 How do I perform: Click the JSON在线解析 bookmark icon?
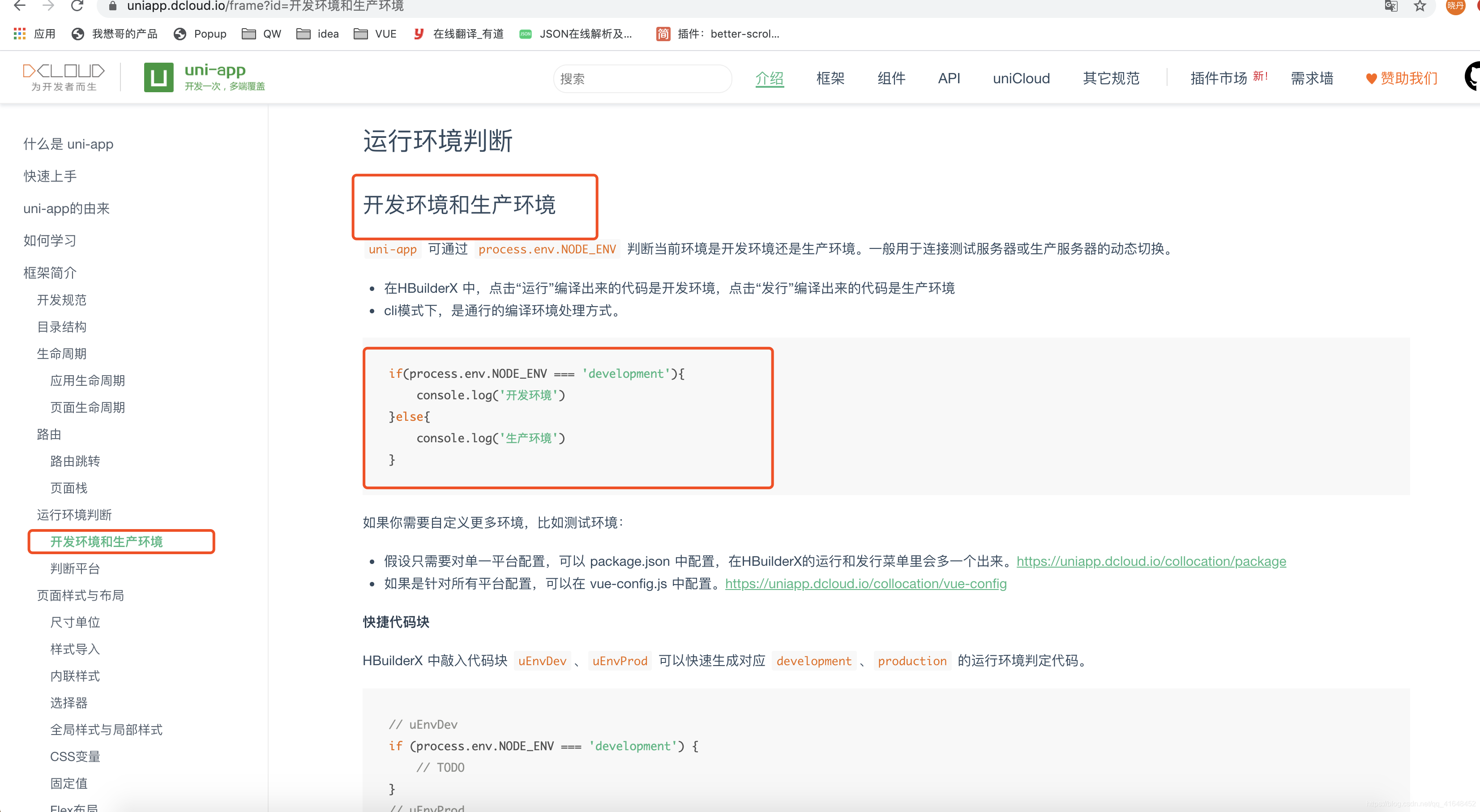[525, 34]
